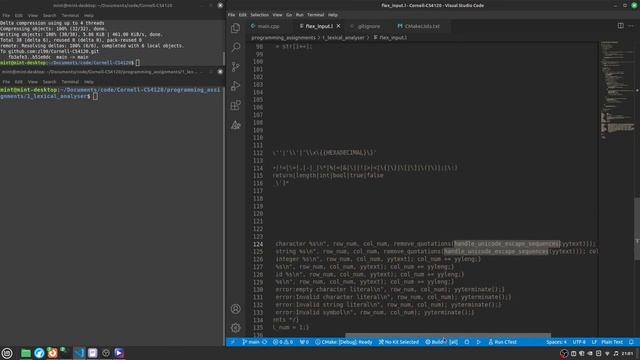Open the Manage gear in VS Code

click(x=236, y=327)
